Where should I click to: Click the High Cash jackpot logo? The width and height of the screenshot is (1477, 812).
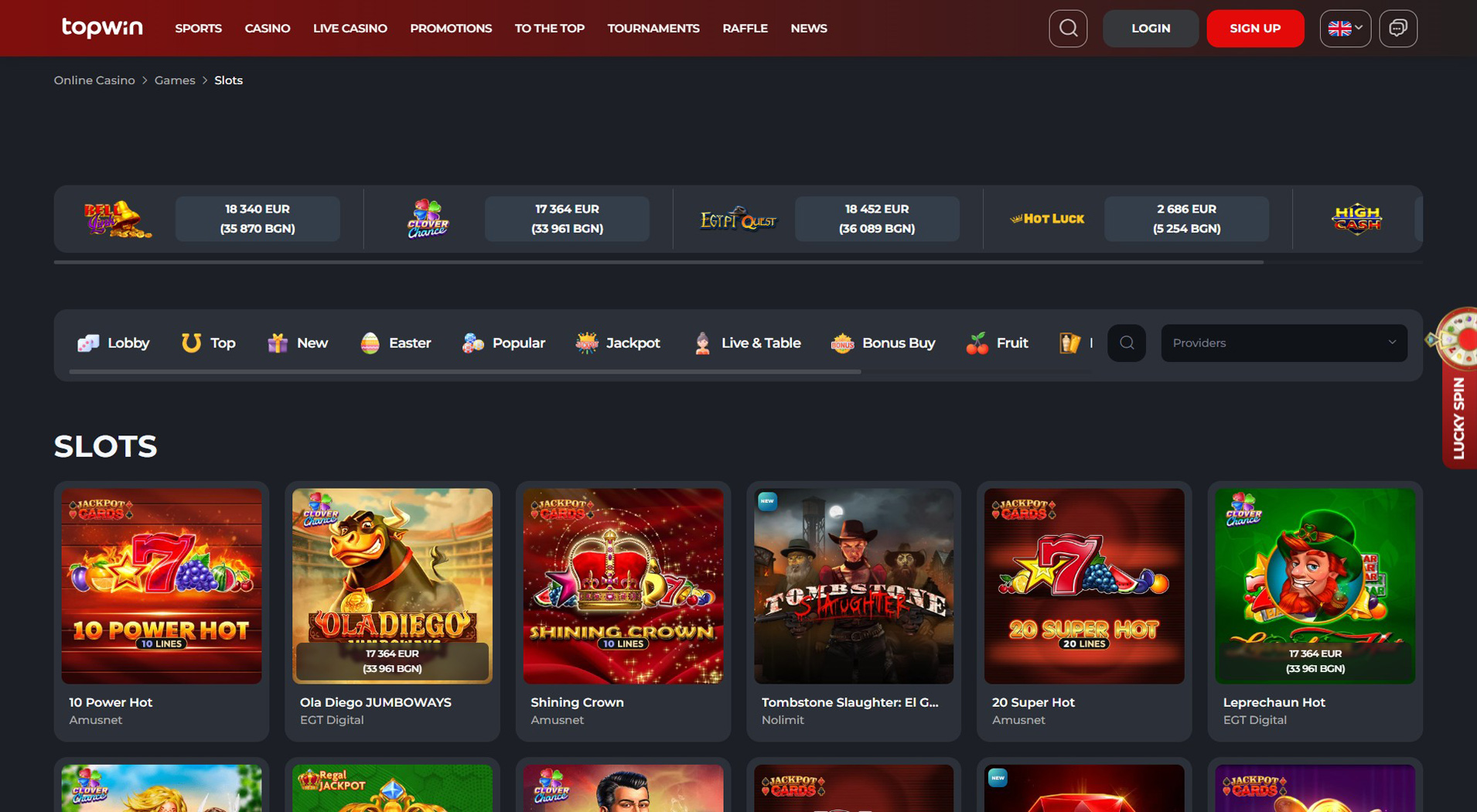click(x=1357, y=219)
